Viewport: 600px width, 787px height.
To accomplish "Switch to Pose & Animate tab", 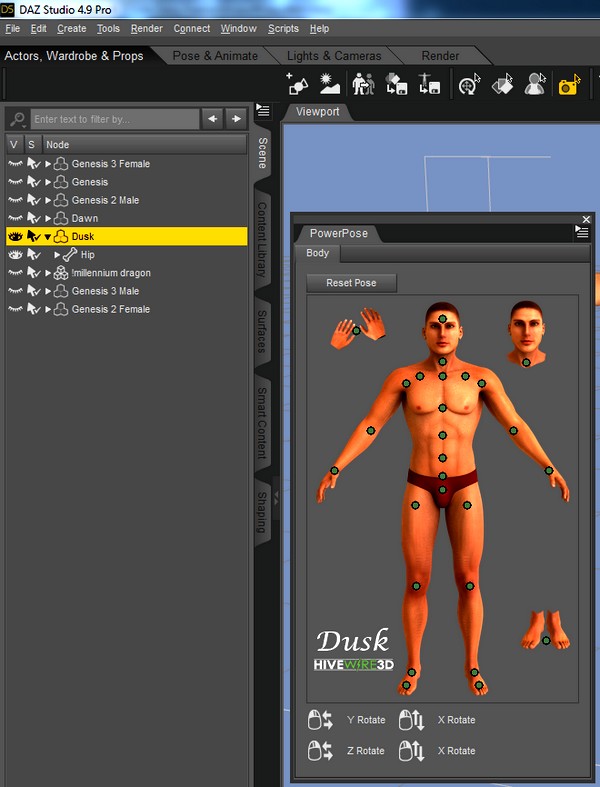I will coord(215,56).
